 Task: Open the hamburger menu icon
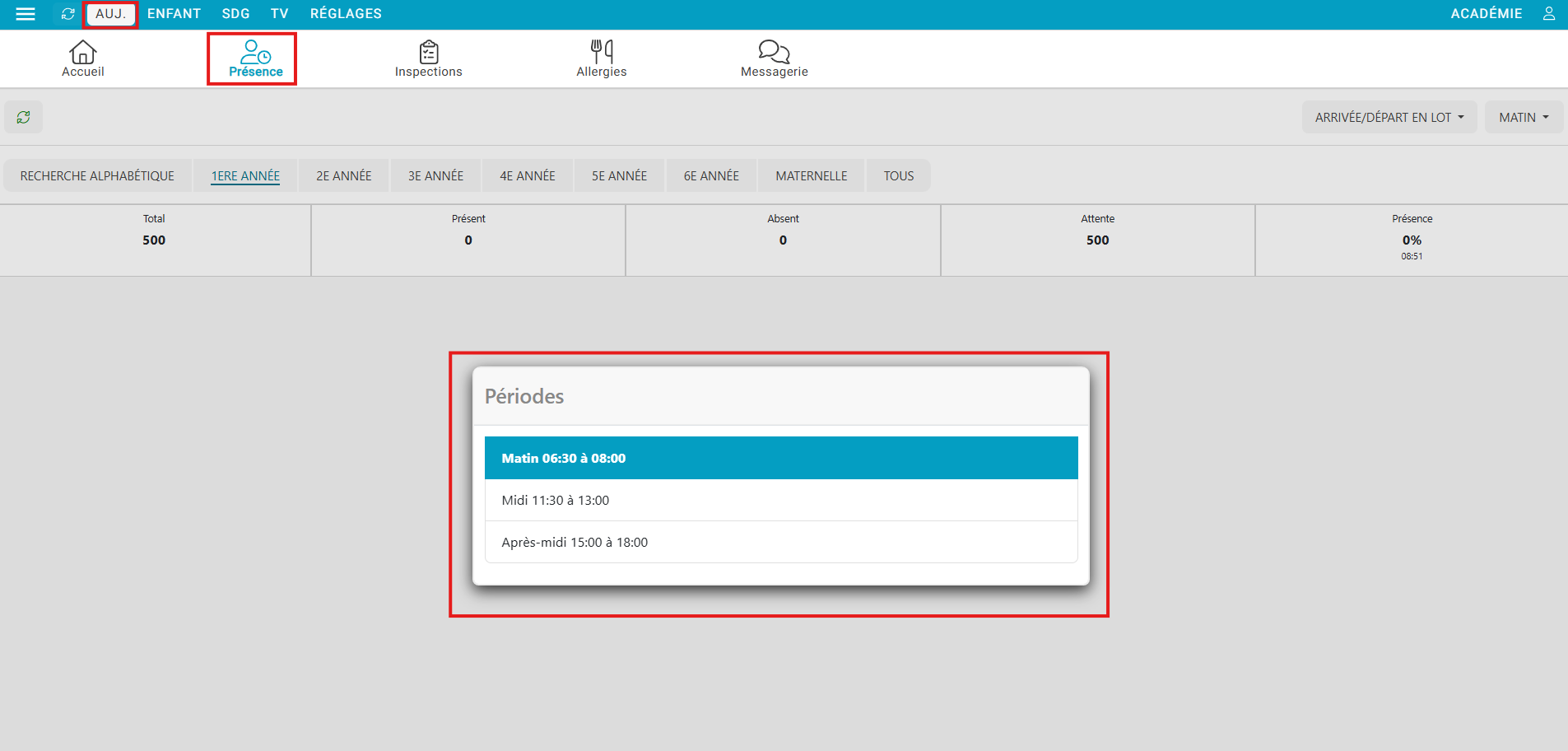click(x=26, y=14)
